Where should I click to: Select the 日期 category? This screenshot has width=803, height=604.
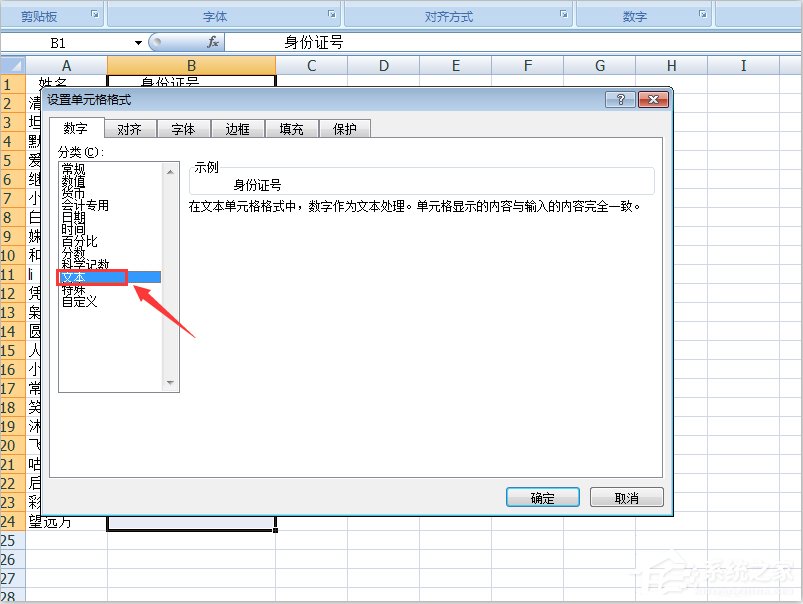(73, 217)
